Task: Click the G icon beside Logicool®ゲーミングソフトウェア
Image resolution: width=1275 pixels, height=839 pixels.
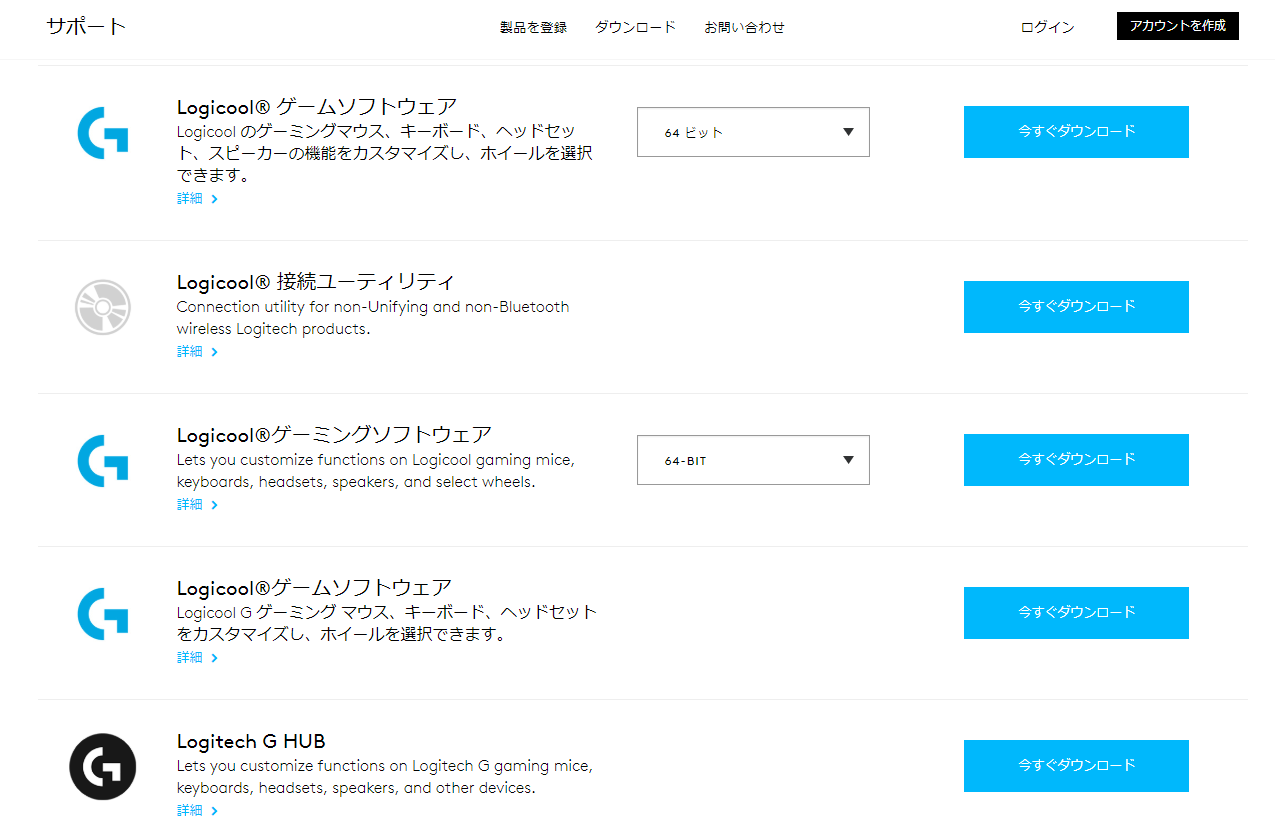Action: tap(103, 460)
